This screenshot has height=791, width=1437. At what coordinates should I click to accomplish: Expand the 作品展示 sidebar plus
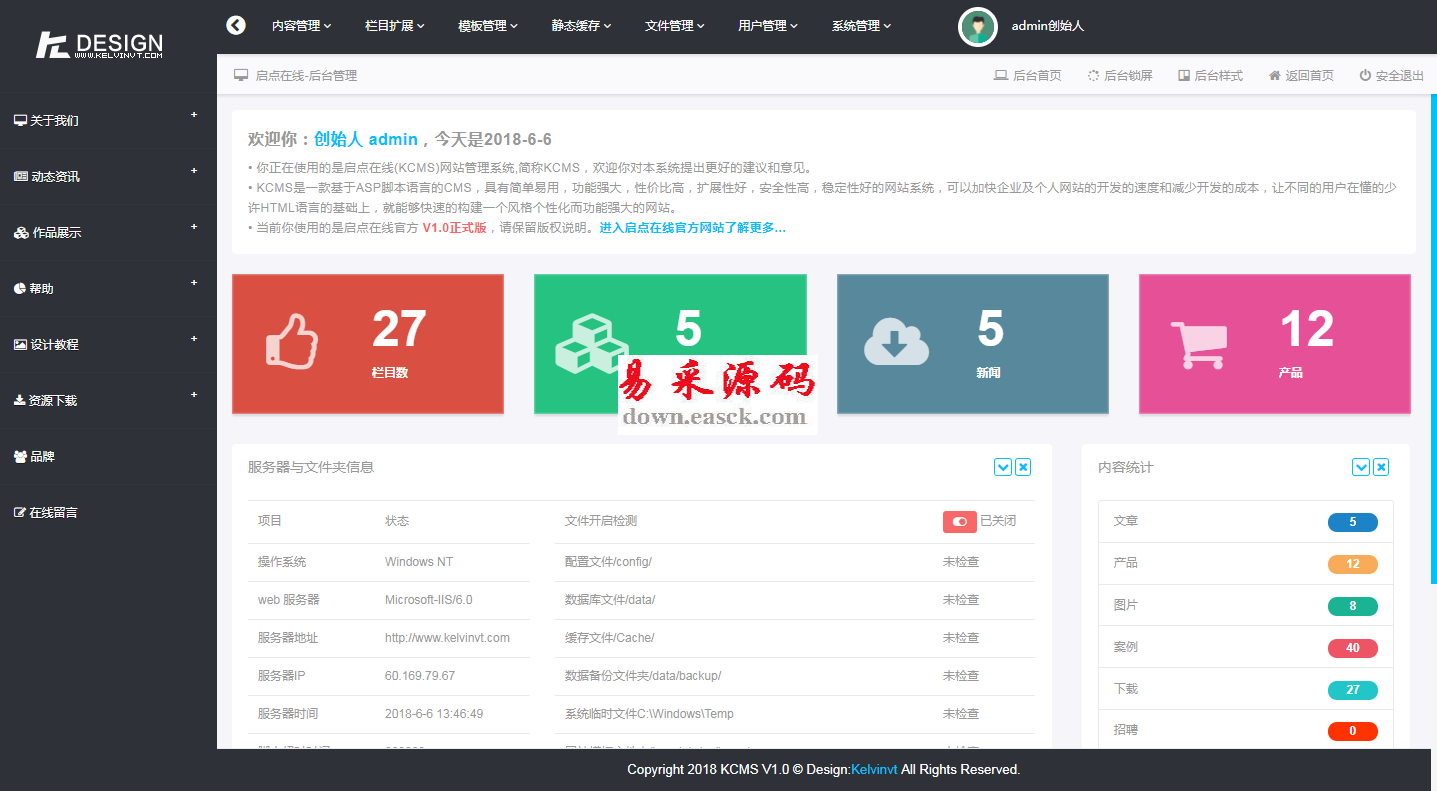pos(194,226)
